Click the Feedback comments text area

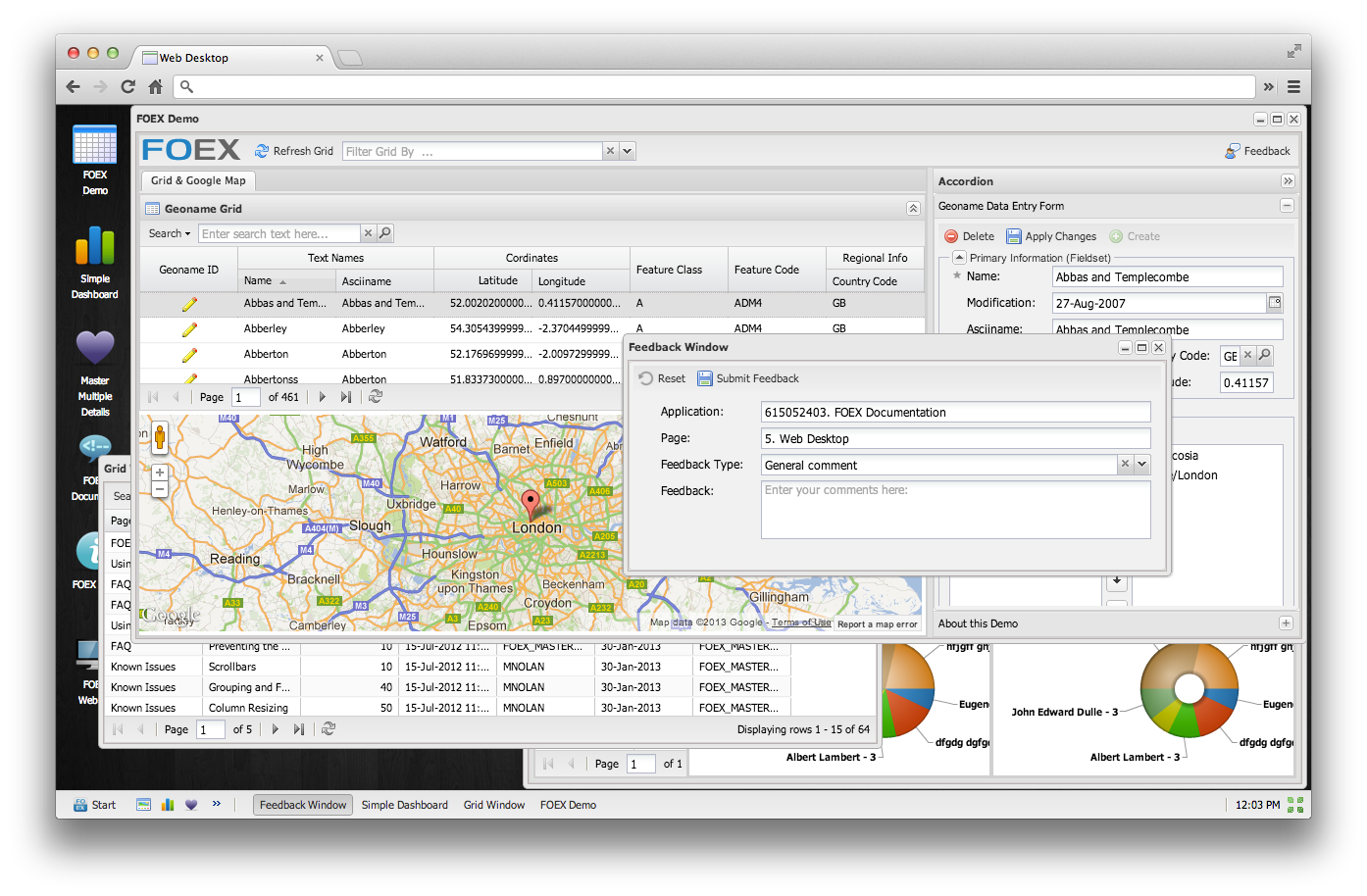pyautogui.click(x=956, y=509)
